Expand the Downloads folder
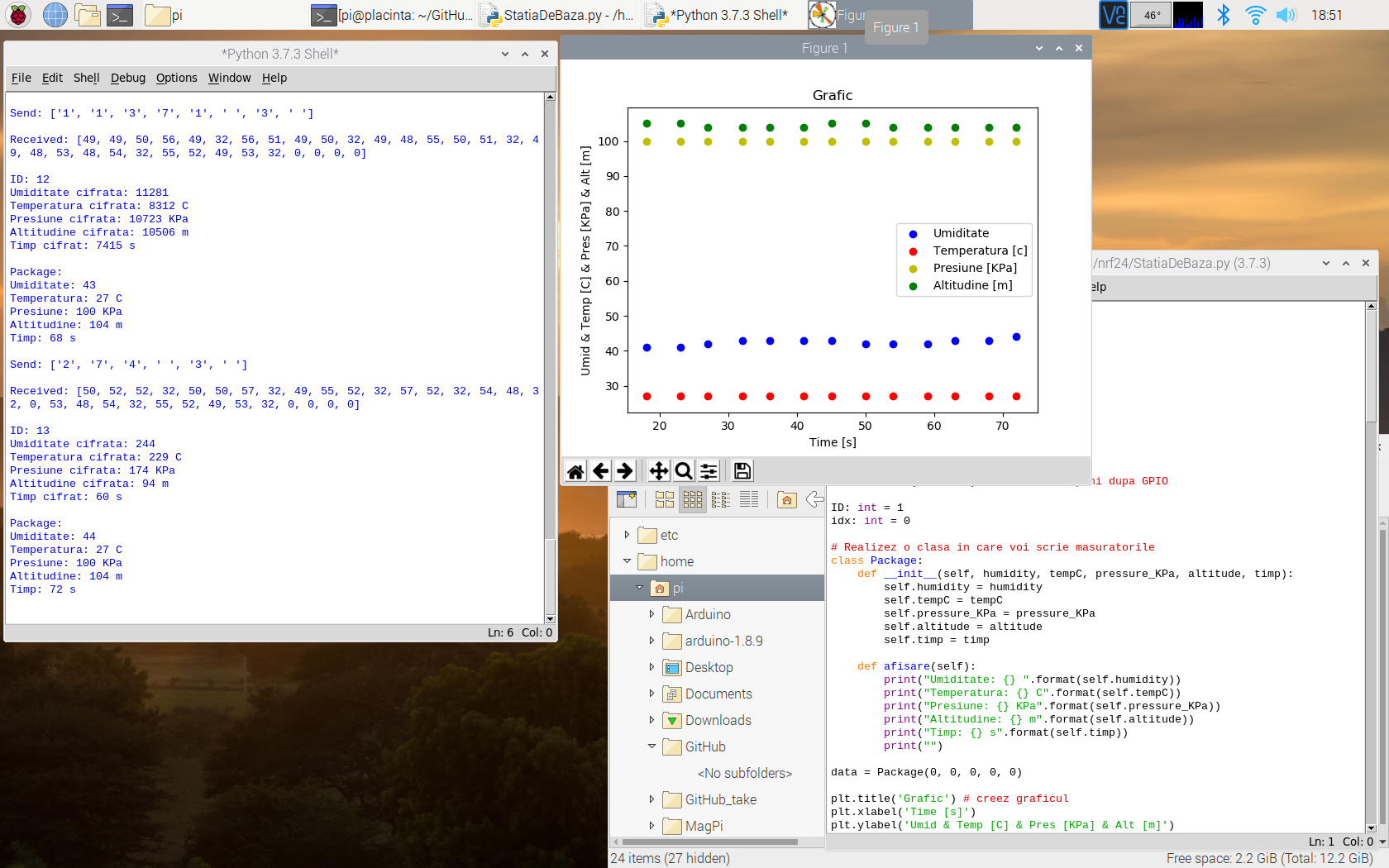Image resolution: width=1389 pixels, height=868 pixels. [652, 720]
